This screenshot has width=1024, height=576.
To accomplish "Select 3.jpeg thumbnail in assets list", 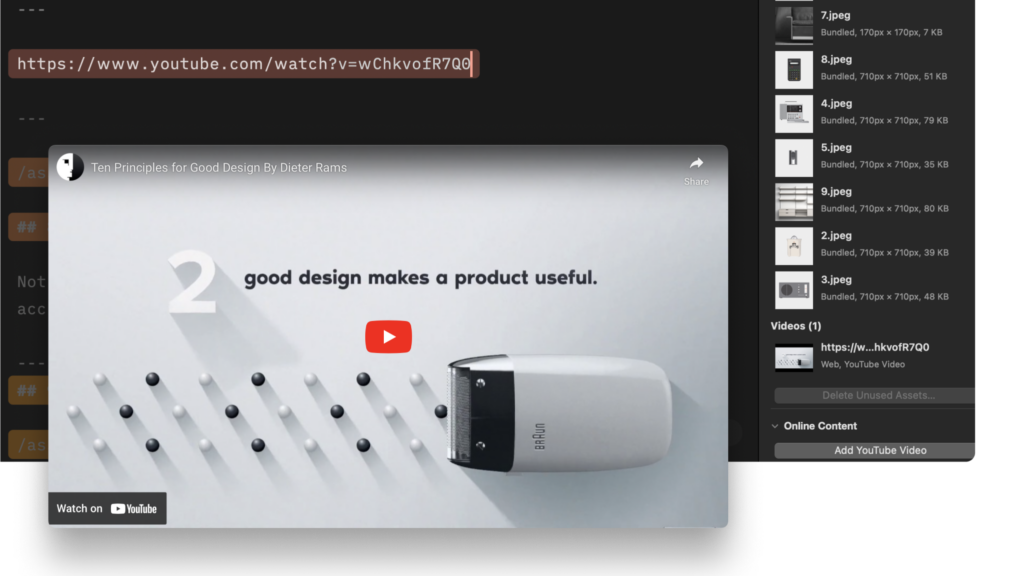I will 793,290.
